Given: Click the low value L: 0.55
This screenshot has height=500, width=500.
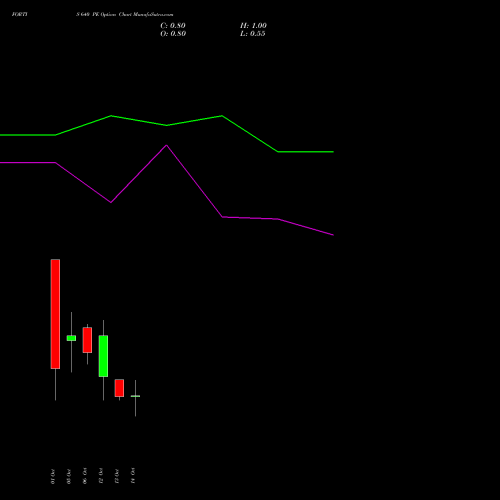Looking at the screenshot, I should click(253, 34).
